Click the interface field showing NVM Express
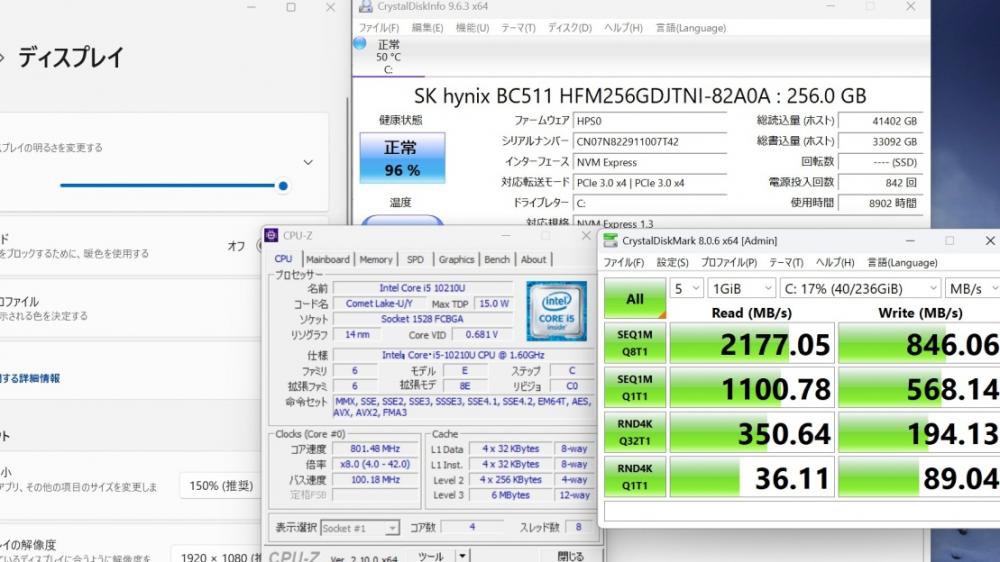The image size is (1000, 562). pos(650,162)
